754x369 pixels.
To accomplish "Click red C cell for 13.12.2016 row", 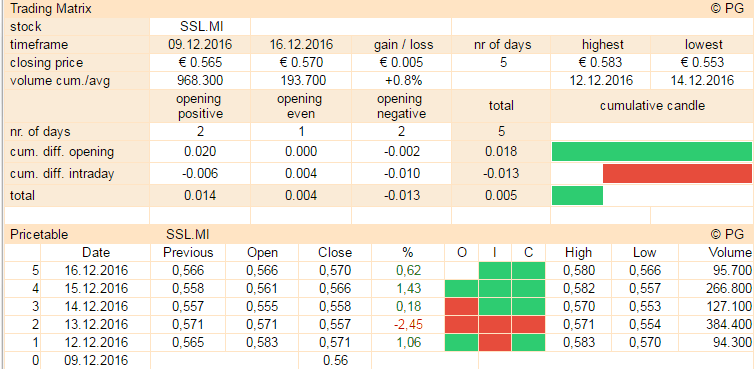I will coord(528,325).
